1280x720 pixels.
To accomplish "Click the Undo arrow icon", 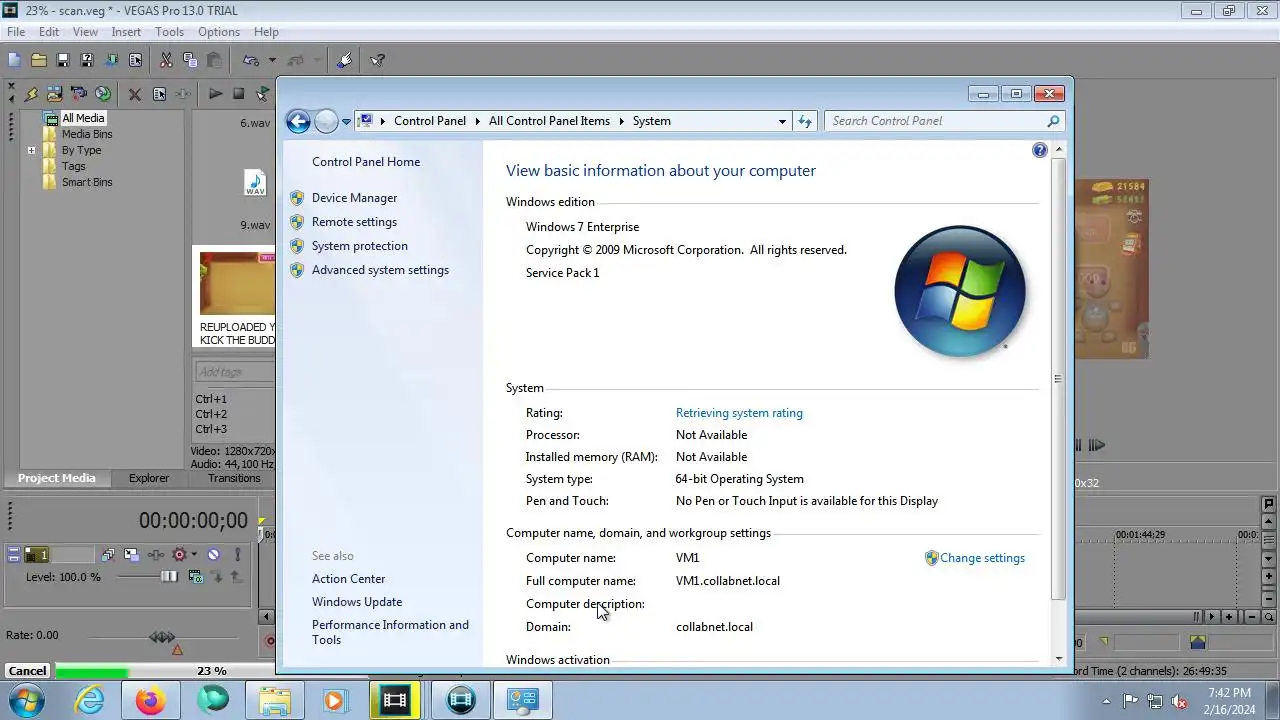I will pyautogui.click(x=251, y=60).
